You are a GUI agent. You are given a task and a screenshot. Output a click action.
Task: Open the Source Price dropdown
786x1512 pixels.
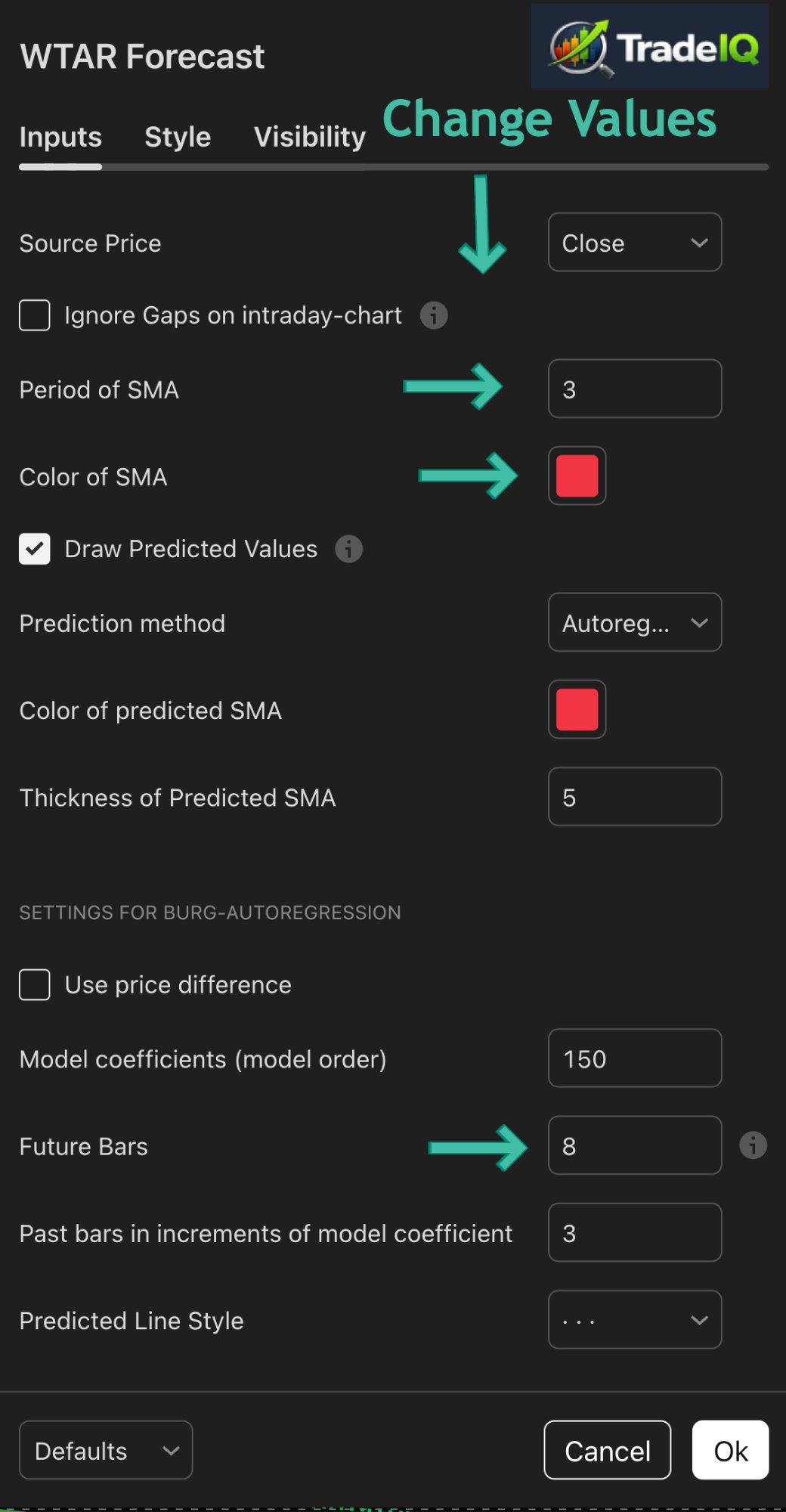pos(634,243)
